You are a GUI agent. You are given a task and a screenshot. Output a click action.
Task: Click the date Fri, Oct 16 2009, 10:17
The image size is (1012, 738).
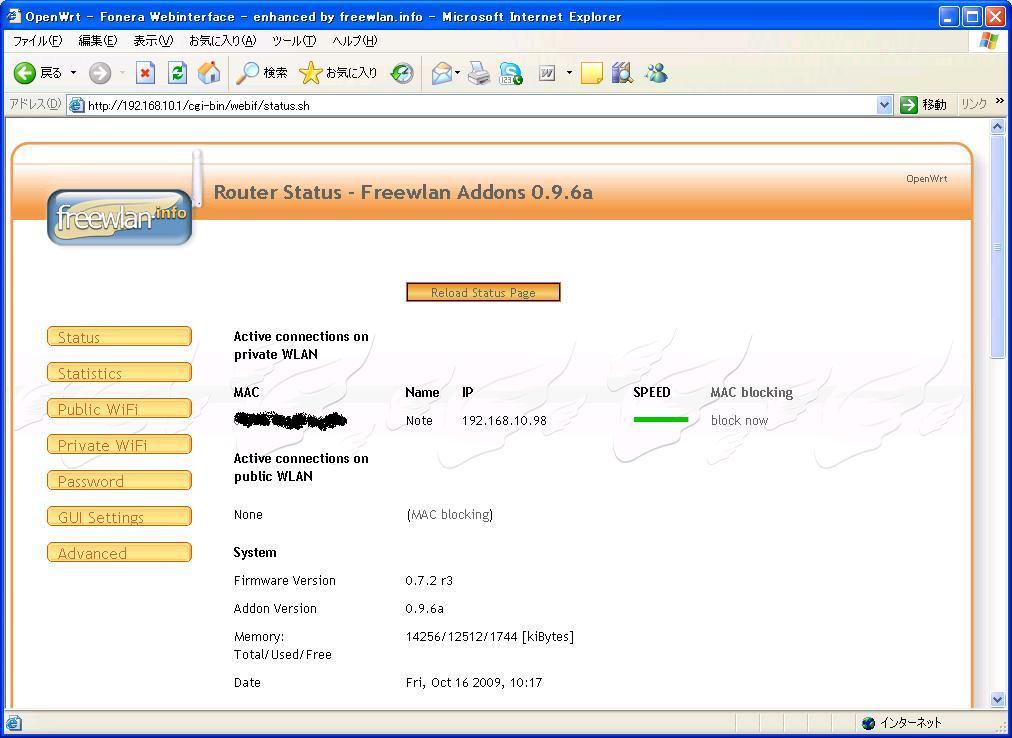[x=474, y=682]
